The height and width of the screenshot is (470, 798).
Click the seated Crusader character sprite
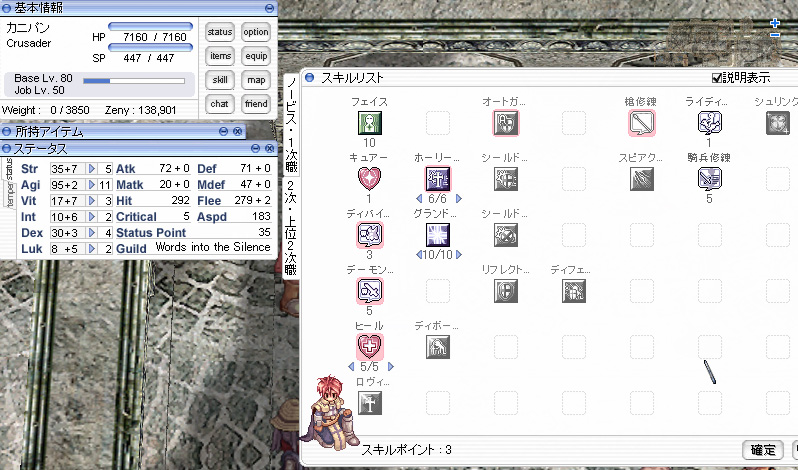[331, 411]
